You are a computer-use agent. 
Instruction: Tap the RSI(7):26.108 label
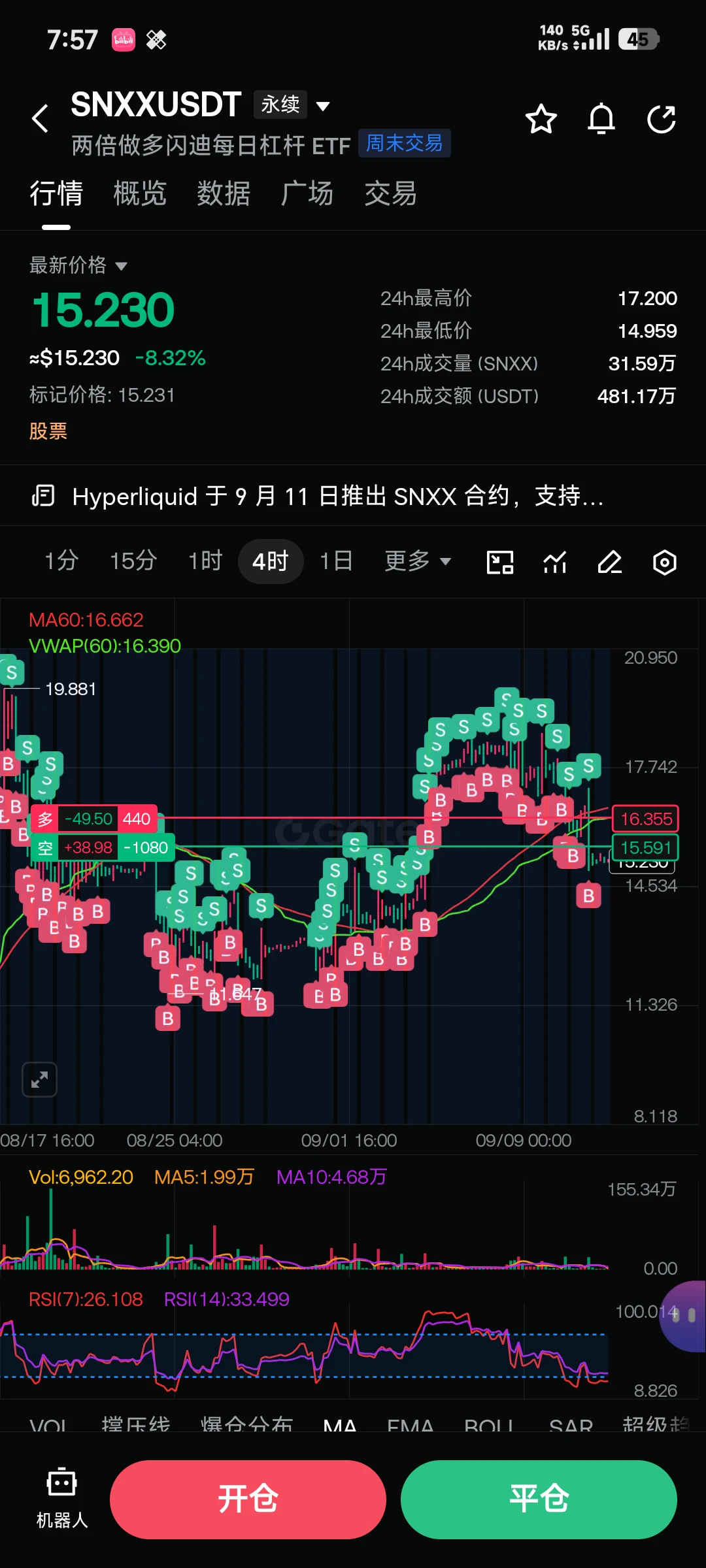(86, 1299)
